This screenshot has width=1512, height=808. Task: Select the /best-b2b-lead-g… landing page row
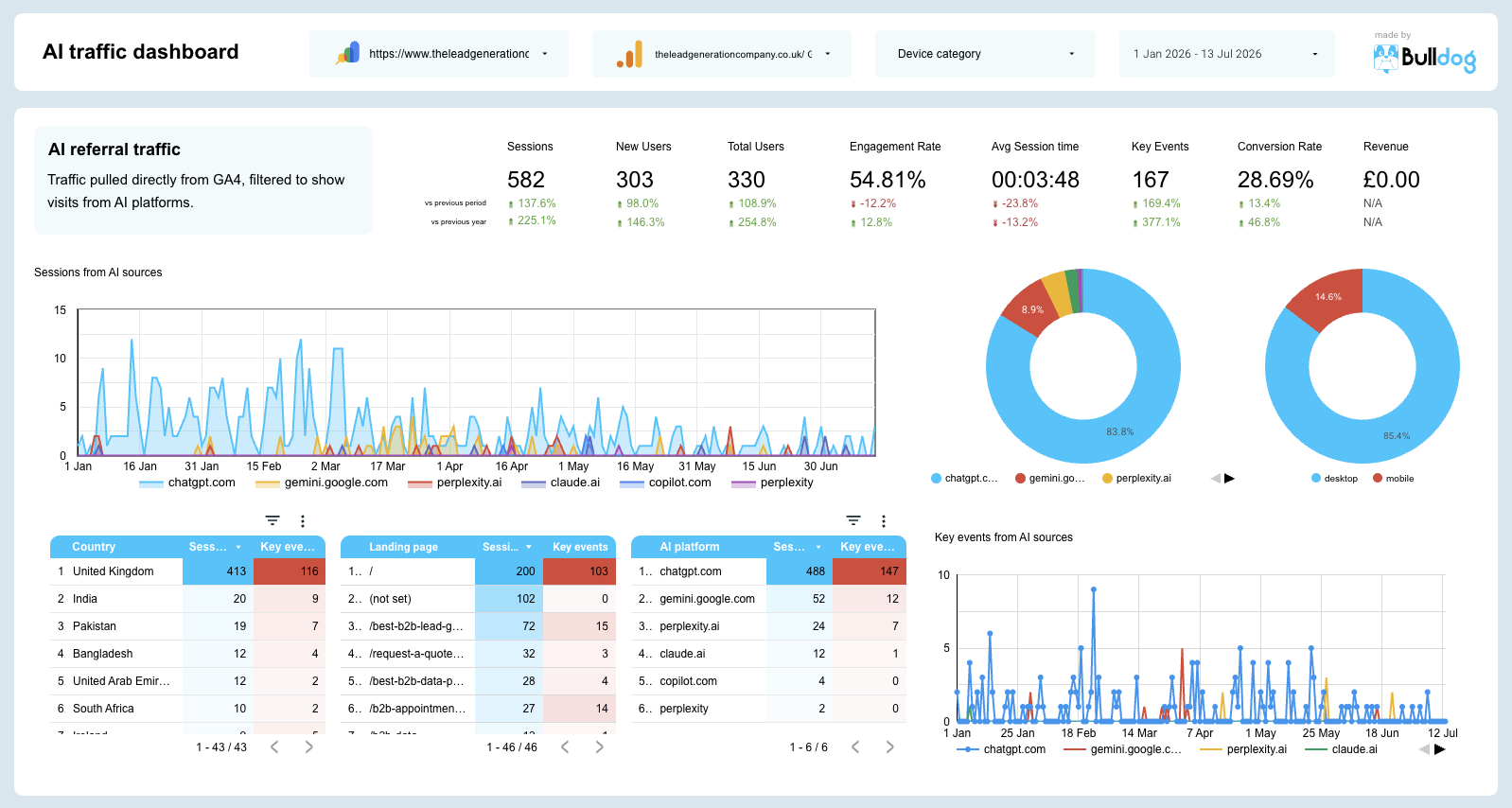pos(478,626)
